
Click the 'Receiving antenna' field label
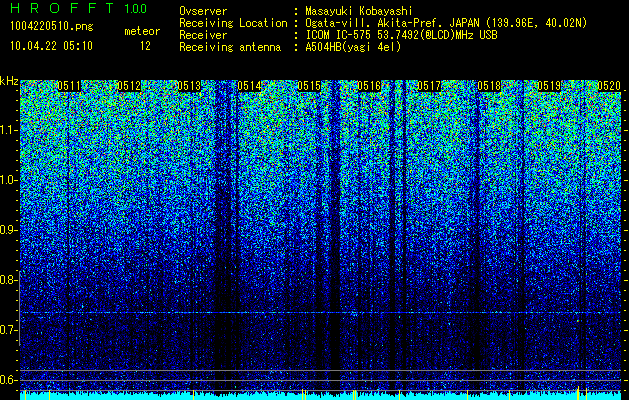tap(230, 47)
